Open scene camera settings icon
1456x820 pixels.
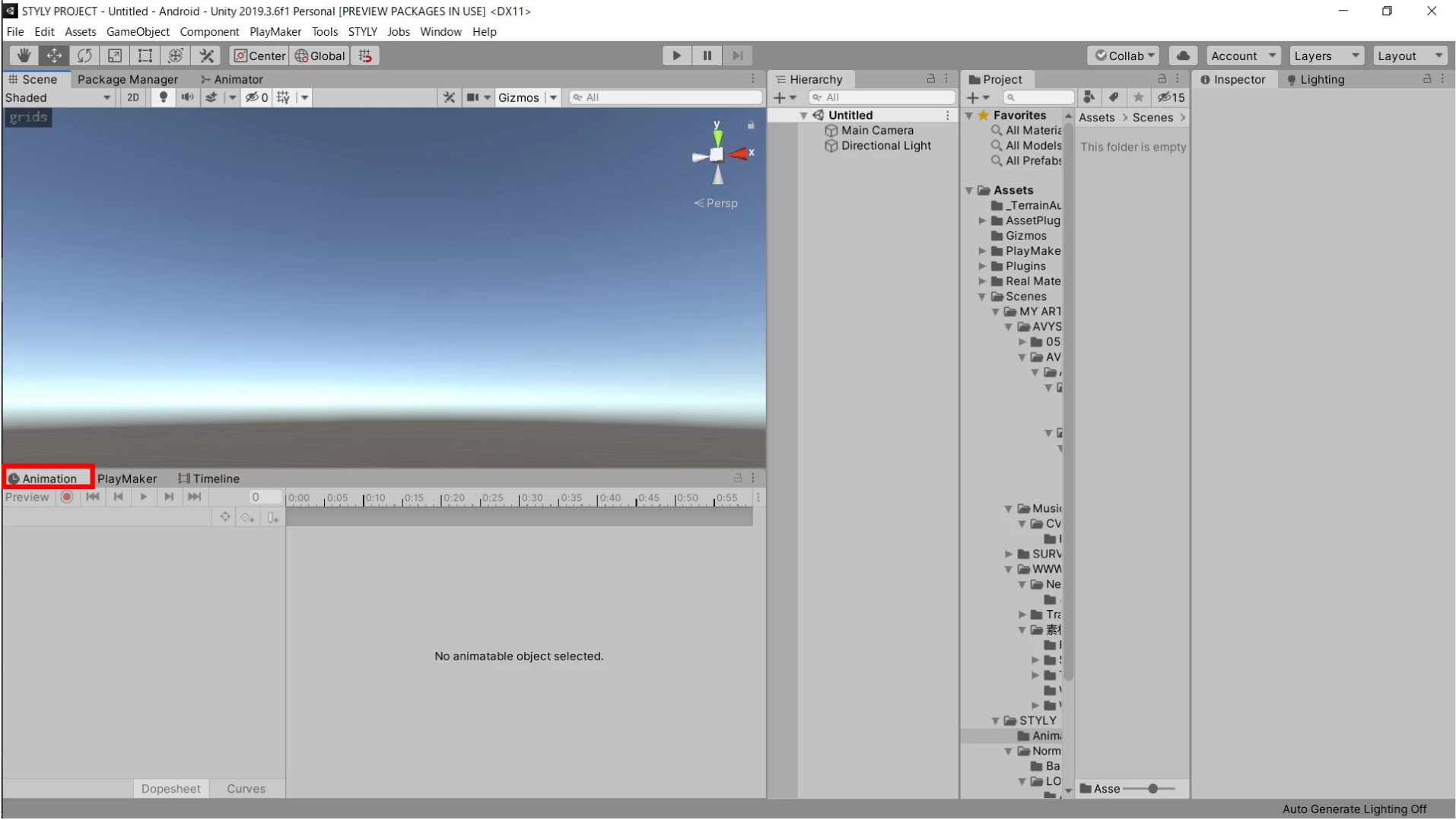click(x=472, y=97)
